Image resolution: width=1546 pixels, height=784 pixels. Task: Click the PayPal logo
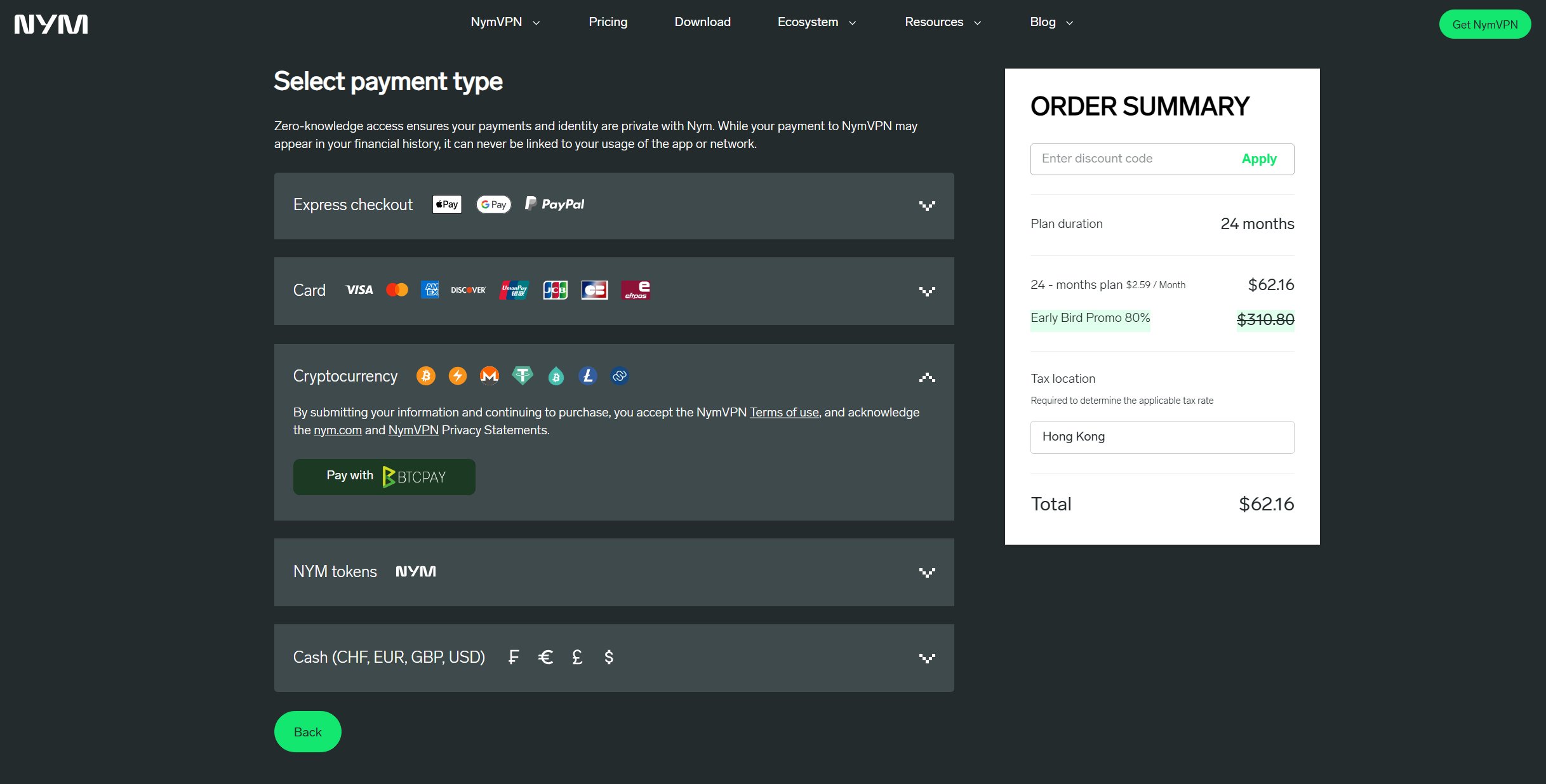(555, 204)
